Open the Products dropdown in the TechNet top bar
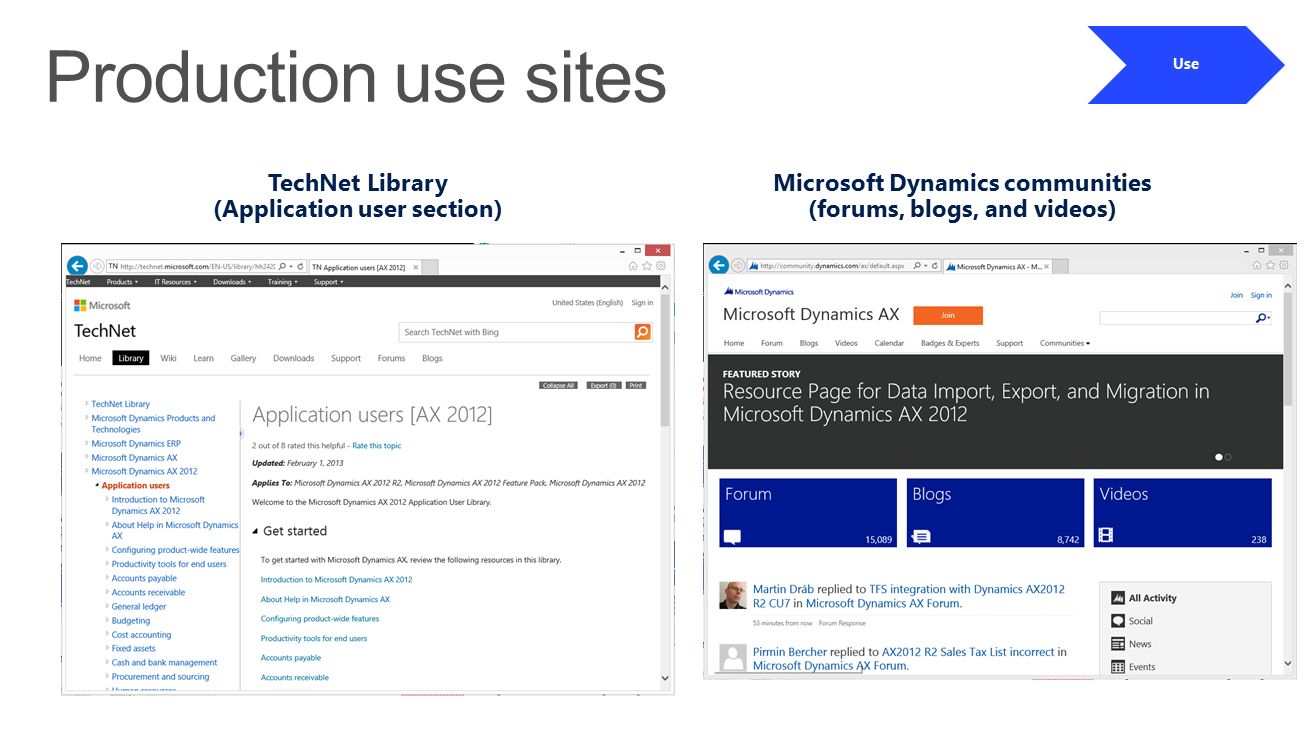 click(x=124, y=282)
